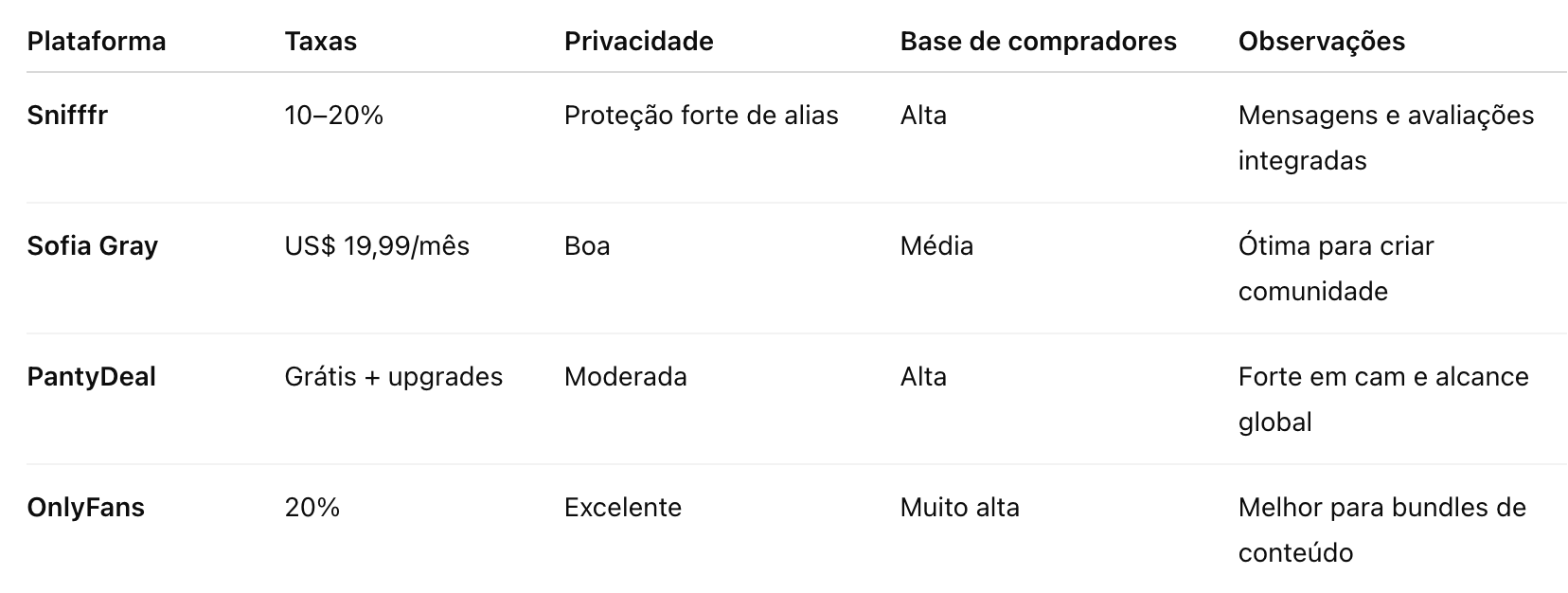The image size is (1568, 593).
Task: Click the Mensagens e avaliações integradas text
Action: click(x=1385, y=137)
